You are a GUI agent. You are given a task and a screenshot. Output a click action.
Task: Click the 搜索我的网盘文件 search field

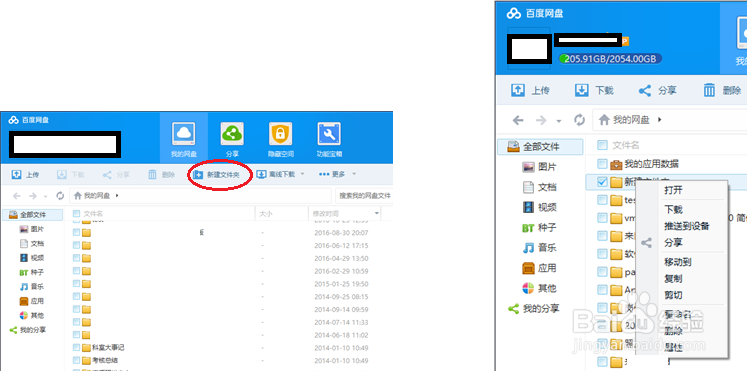tap(364, 195)
